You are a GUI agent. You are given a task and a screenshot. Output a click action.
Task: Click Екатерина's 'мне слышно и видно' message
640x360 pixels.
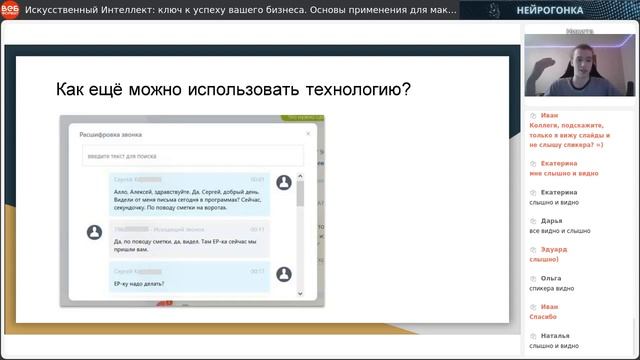564,173
